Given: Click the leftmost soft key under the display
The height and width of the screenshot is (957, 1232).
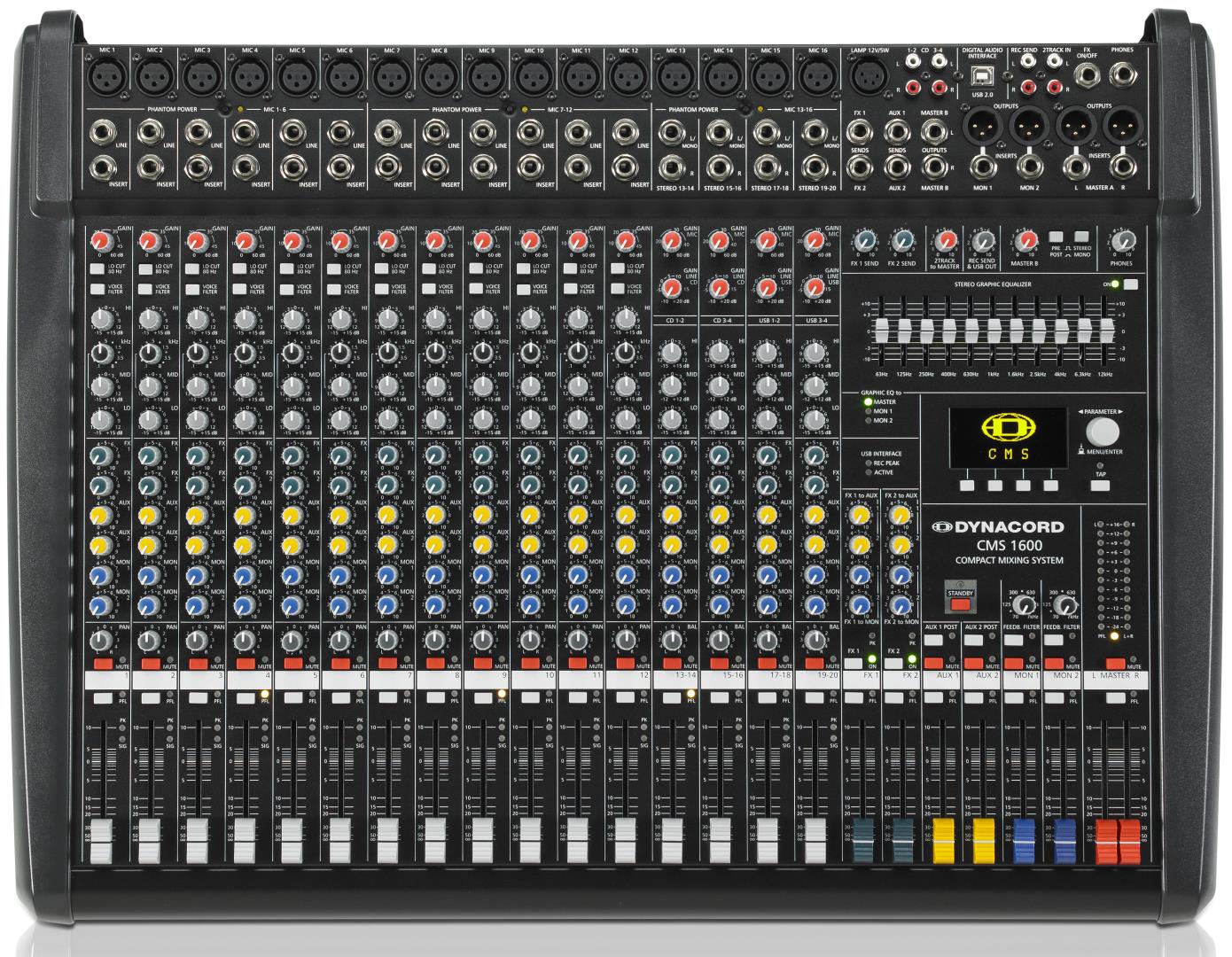Looking at the screenshot, I should [968, 486].
